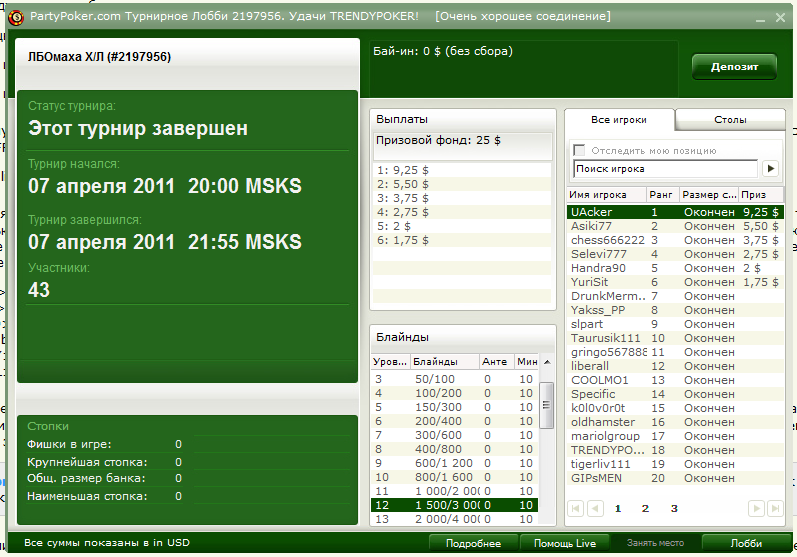The height and width of the screenshot is (557, 797).
Task: Select player UAcker row
Action: (675, 212)
